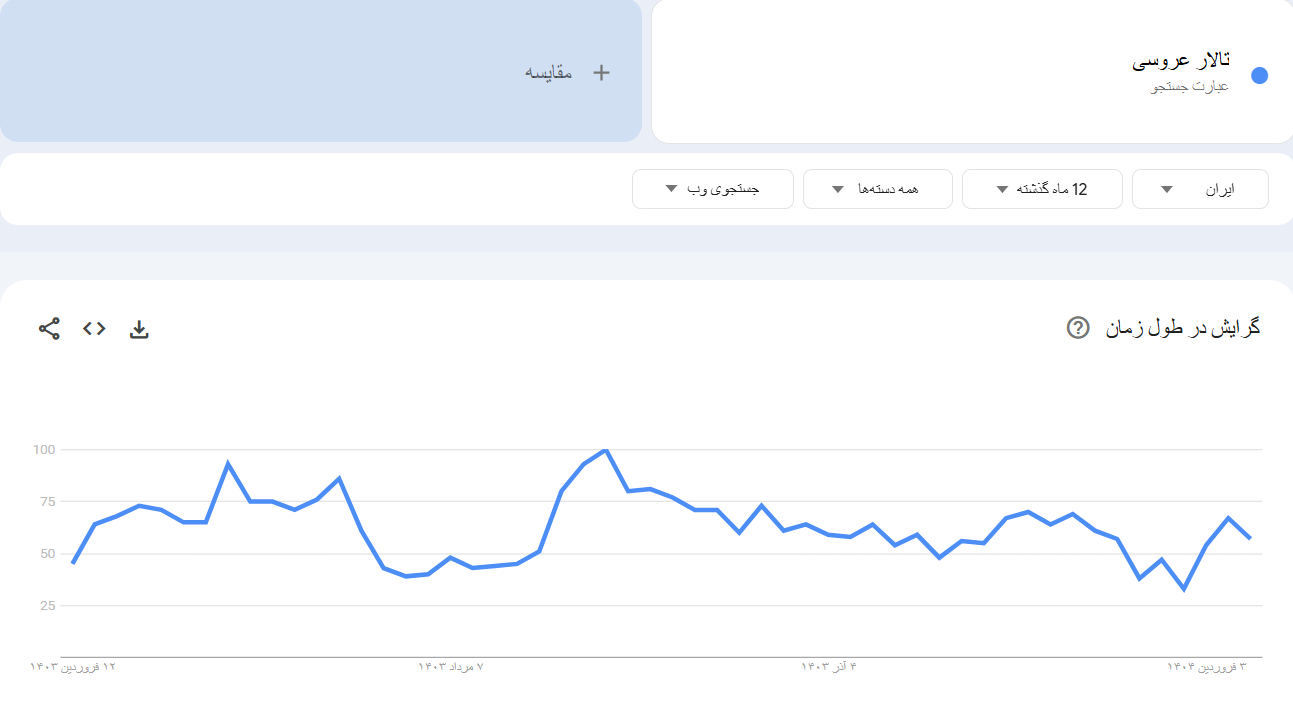Click the ۳ فروردین ۱۴۰۴ axis label
Screen dimensions: 1293x706
point(1206,666)
